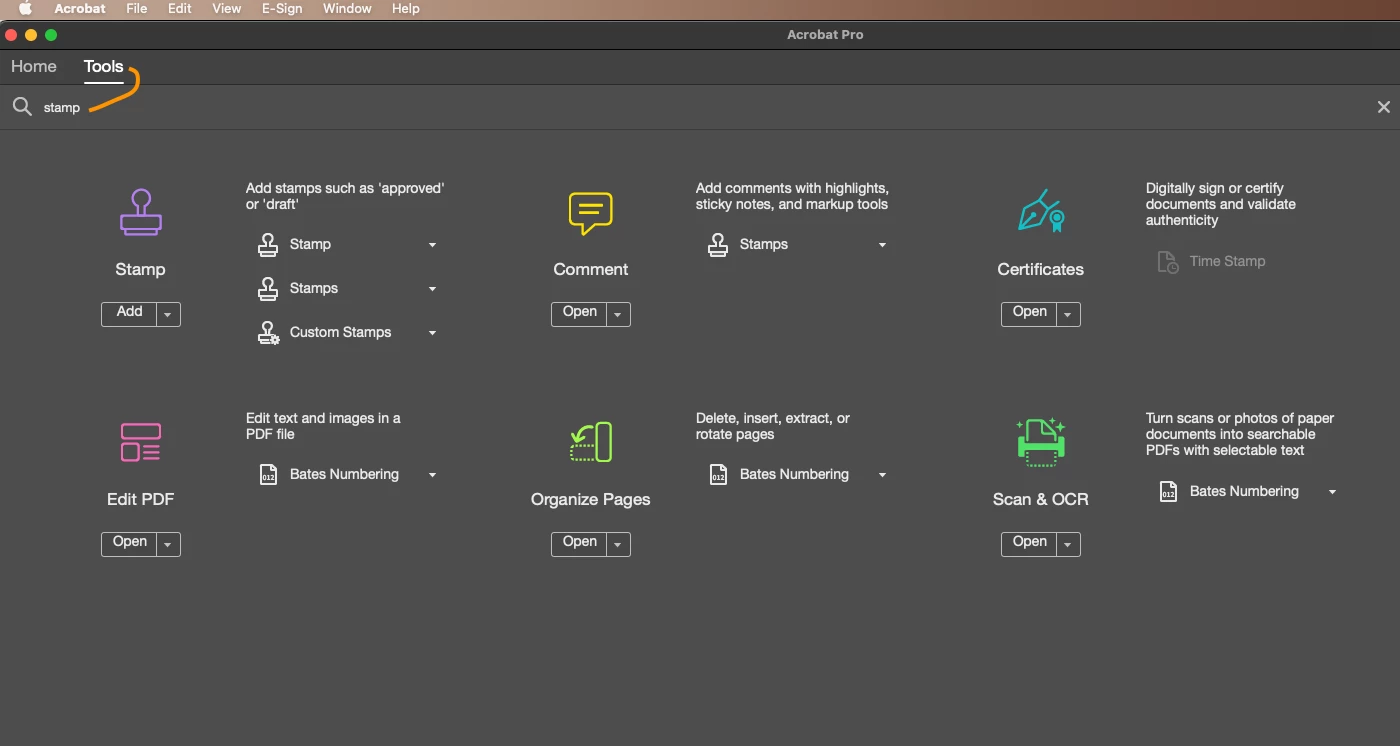Image resolution: width=1400 pixels, height=746 pixels.
Task: Open the Comment Open button's dropdown arrow
Action: [x=619, y=314]
